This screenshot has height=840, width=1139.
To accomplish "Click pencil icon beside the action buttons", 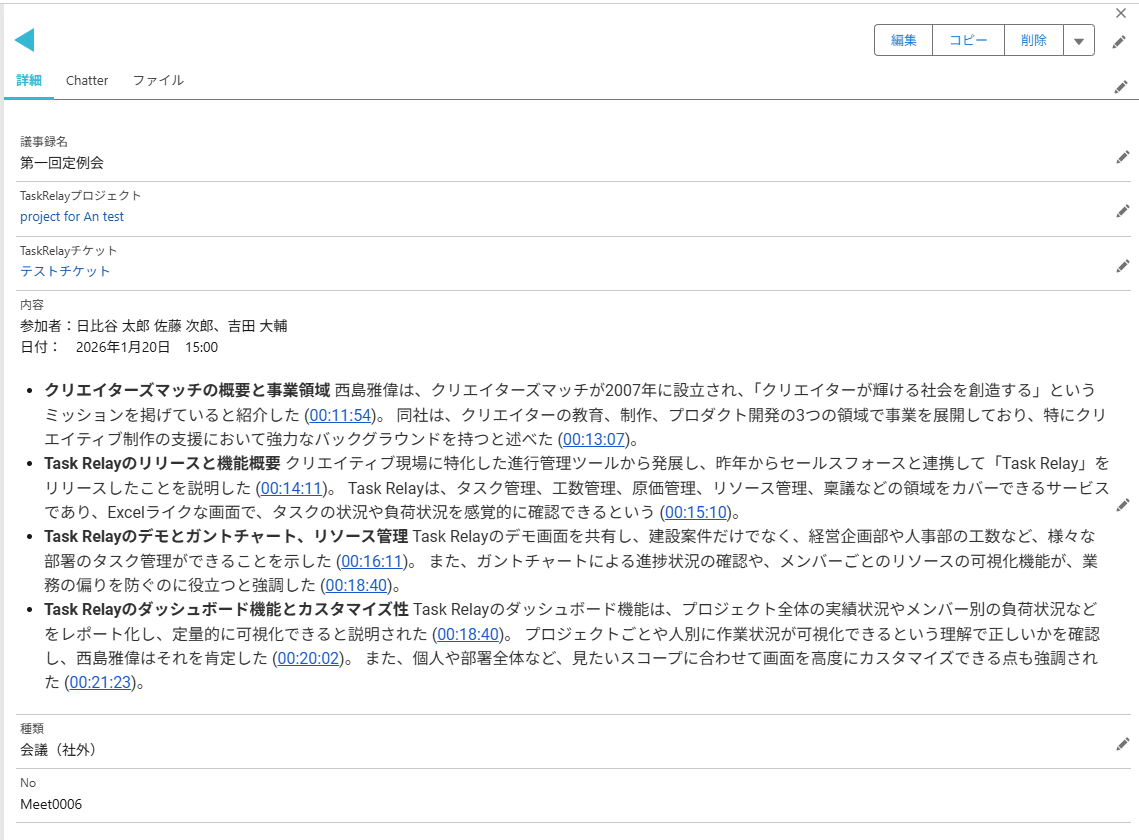I will 1119,42.
